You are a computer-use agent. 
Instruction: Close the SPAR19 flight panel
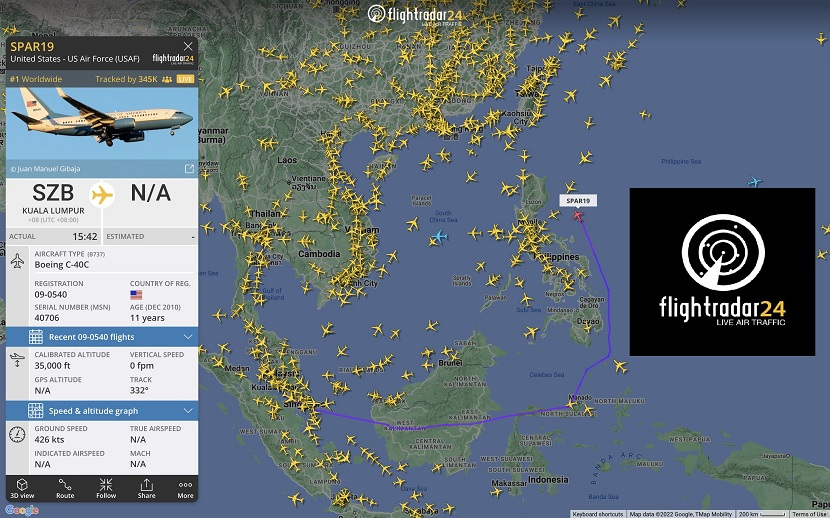[x=188, y=47]
